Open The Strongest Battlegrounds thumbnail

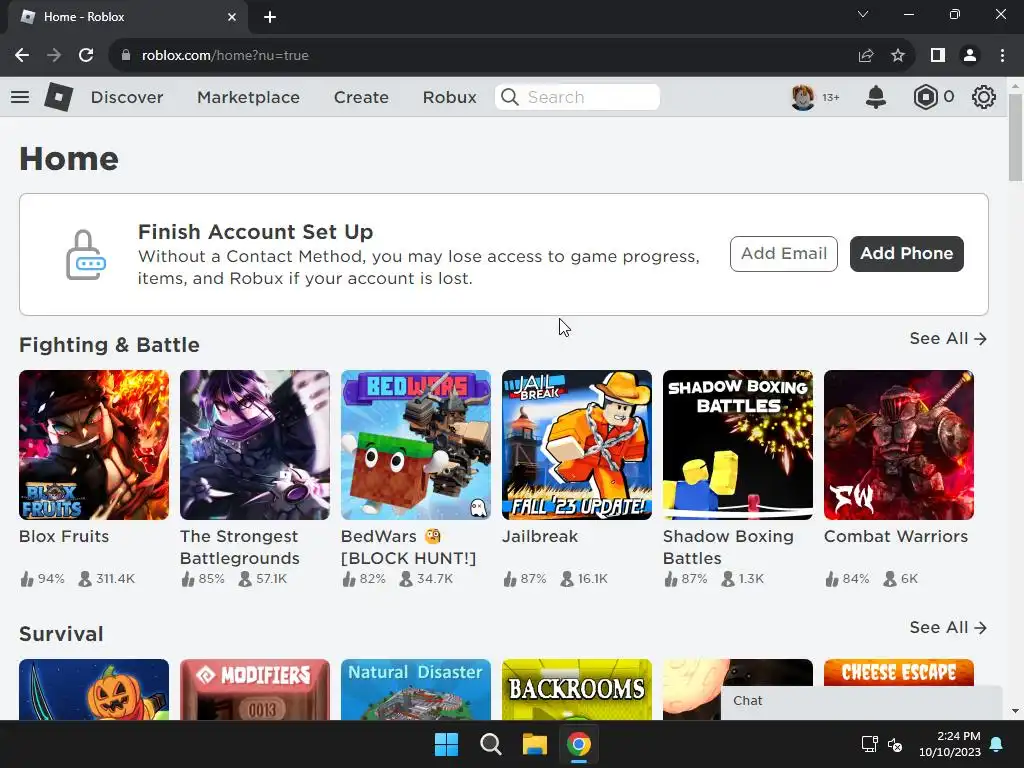tap(255, 445)
